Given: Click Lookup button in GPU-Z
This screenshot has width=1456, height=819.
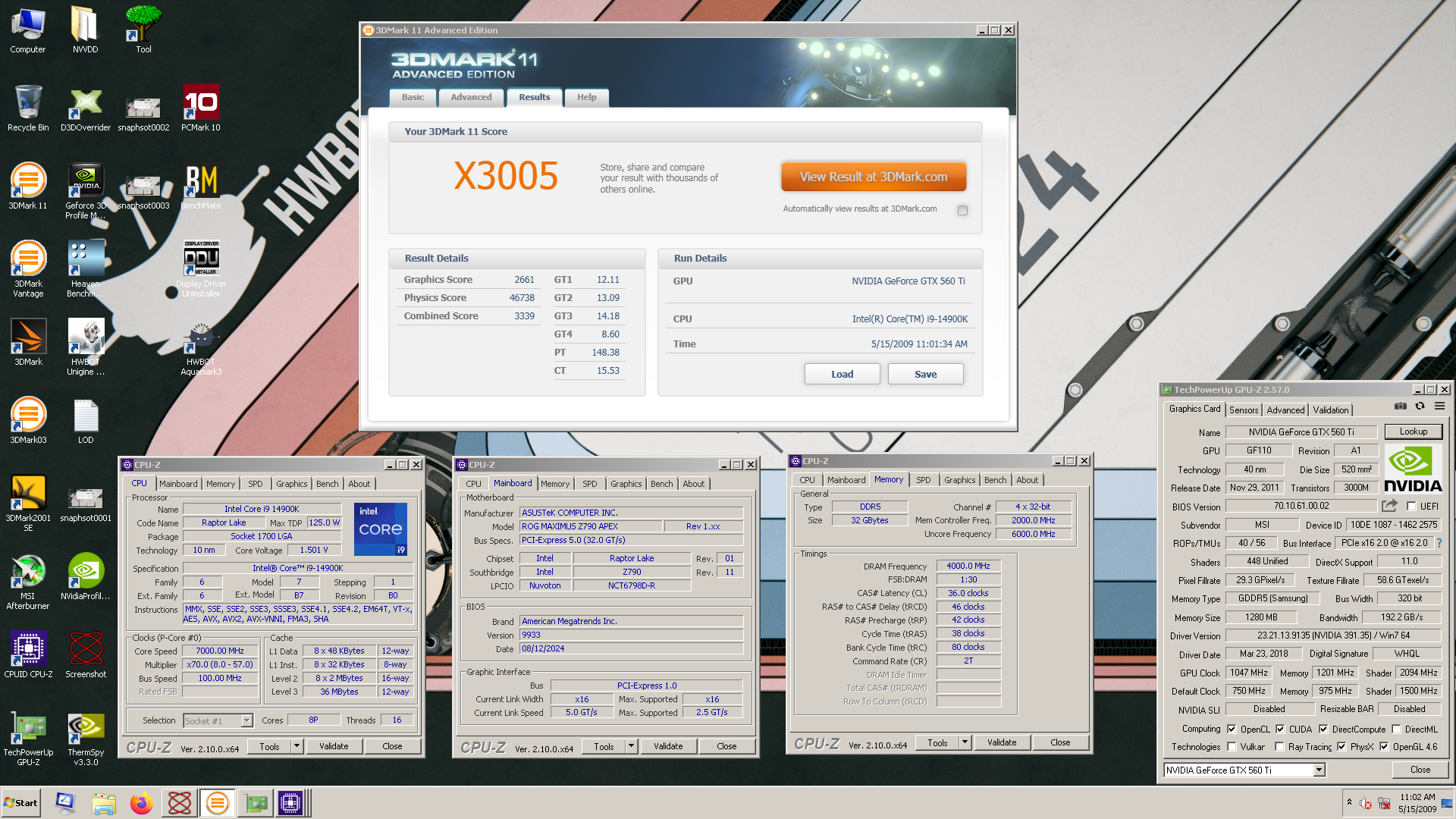Looking at the screenshot, I should pos(1414,431).
